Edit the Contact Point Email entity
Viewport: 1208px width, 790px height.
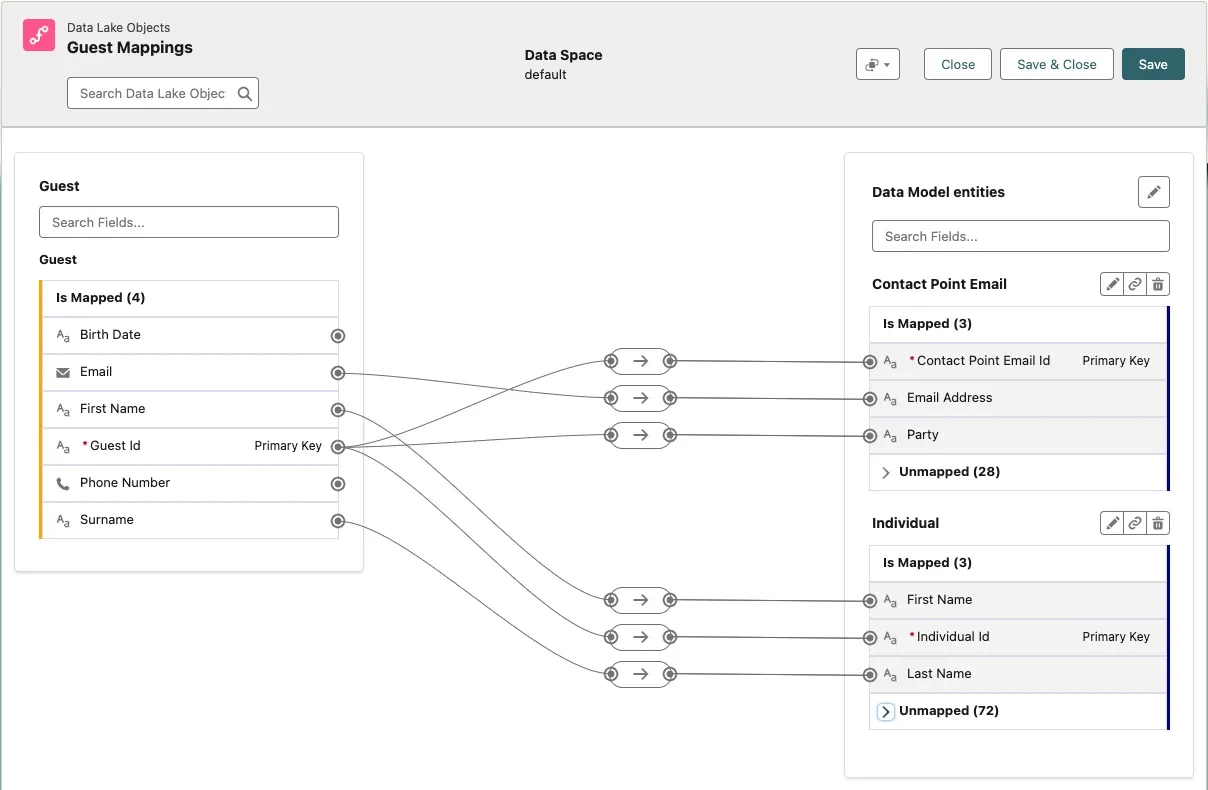pyautogui.click(x=1111, y=285)
